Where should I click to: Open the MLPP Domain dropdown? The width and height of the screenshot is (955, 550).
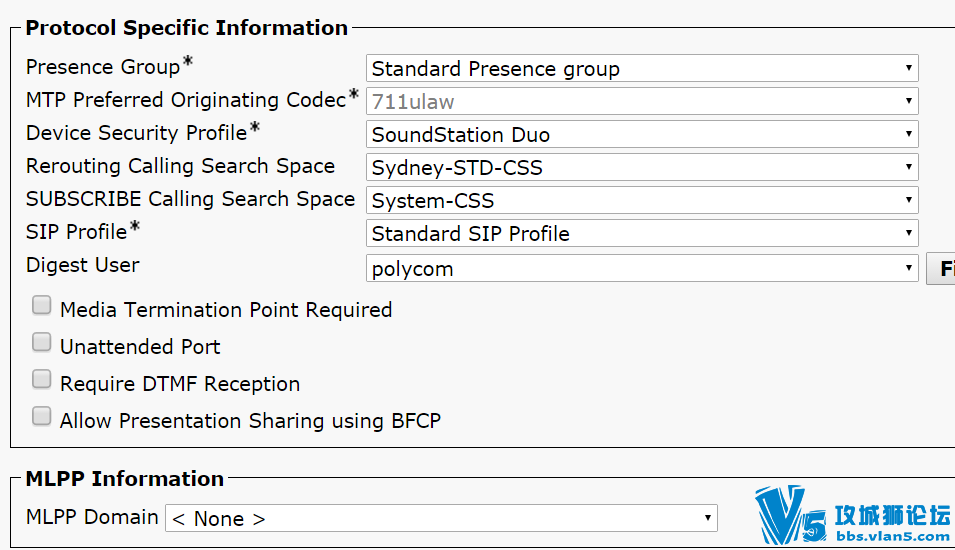point(441,518)
